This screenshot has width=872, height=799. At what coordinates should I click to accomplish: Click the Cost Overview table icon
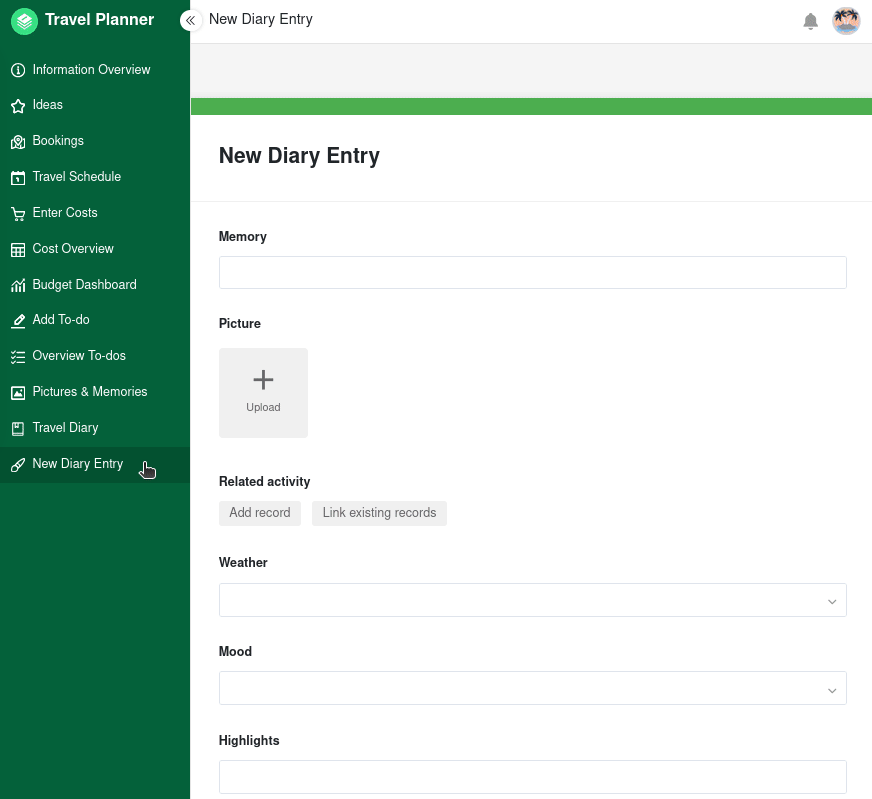(x=18, y=250)
